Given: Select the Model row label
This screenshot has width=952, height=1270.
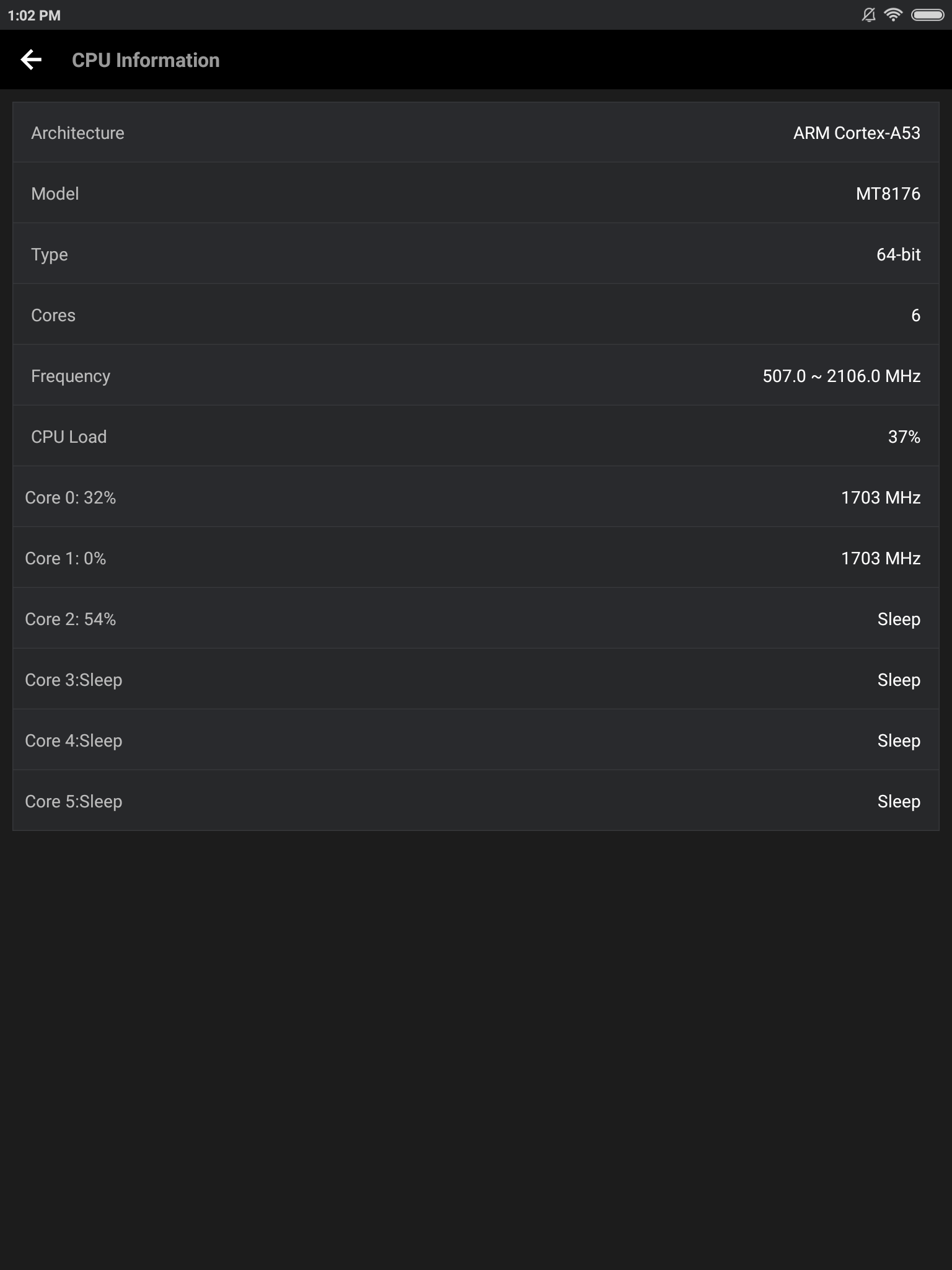Looking at the screenshot, I should [x=55, y=193].
